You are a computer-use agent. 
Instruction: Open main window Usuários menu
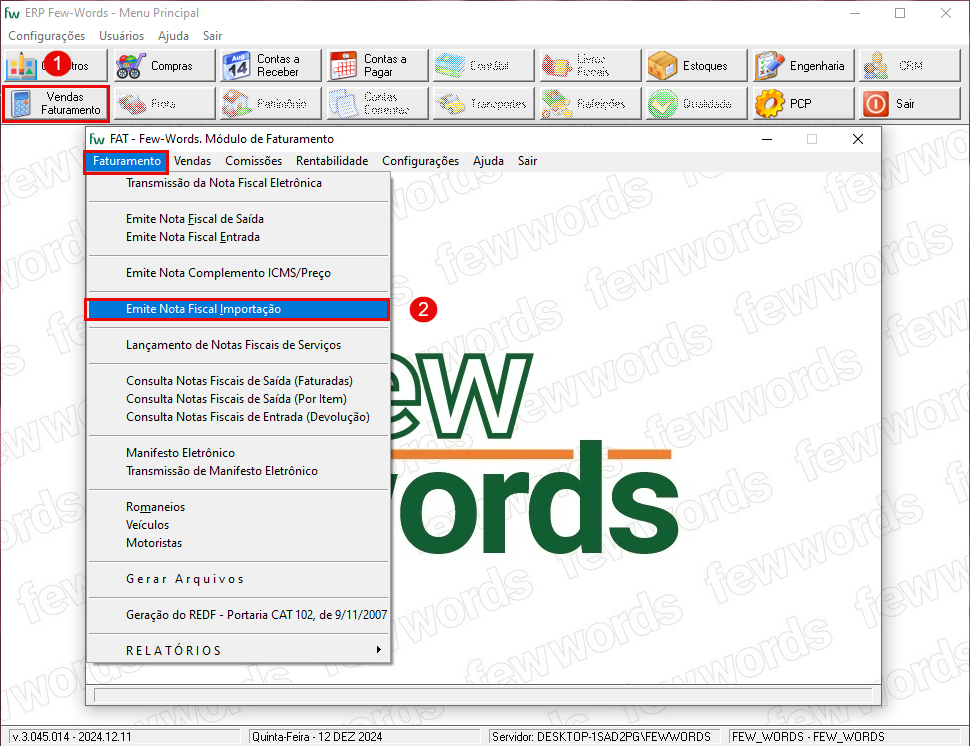[121, 36]
